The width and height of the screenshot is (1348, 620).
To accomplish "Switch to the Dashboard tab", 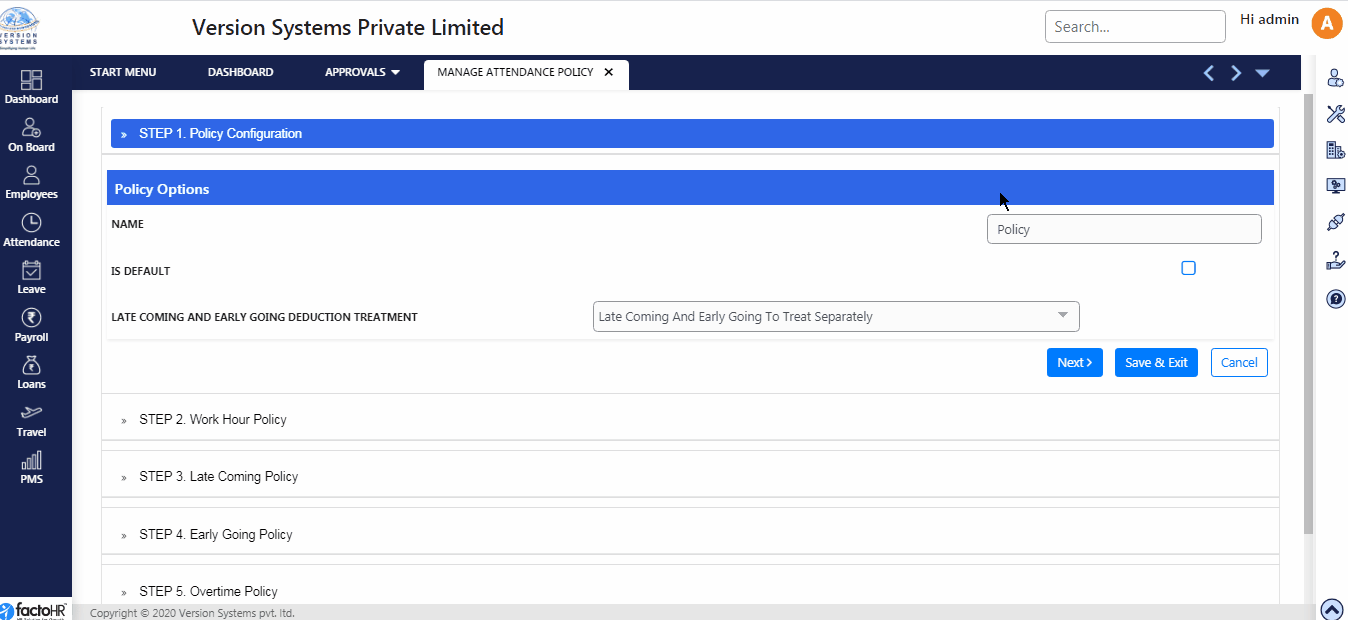I will click(240, 72).
